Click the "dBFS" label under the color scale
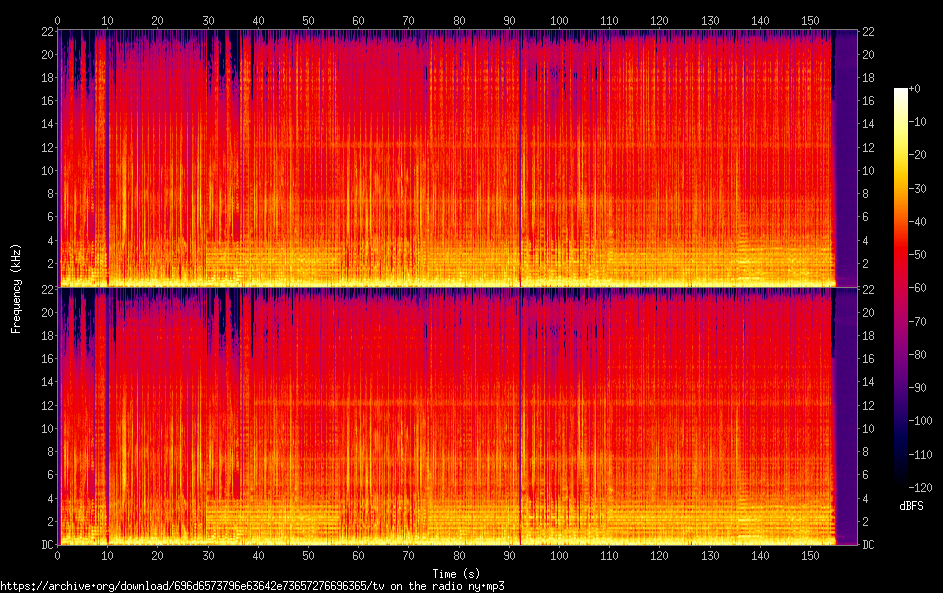Screen dimensions: 943x593 tap(911, 506)
